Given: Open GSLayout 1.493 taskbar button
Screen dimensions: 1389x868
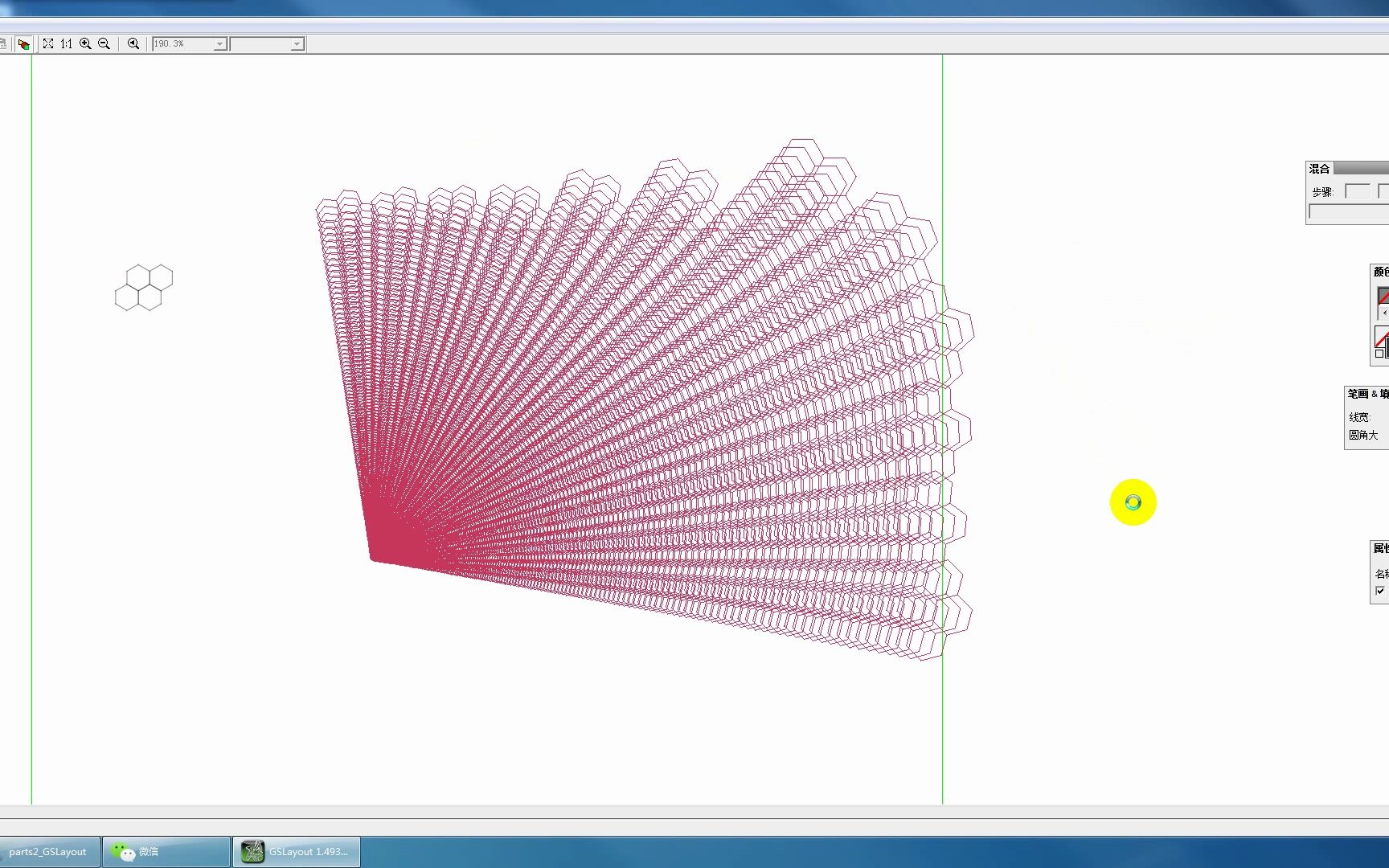Looking at the screenshot, I should coord(297,852).
